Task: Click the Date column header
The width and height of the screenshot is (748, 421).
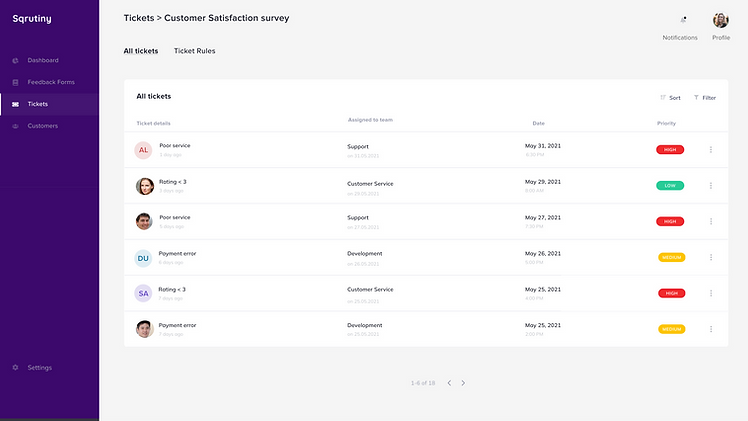Action: click(x=539, y=123)
